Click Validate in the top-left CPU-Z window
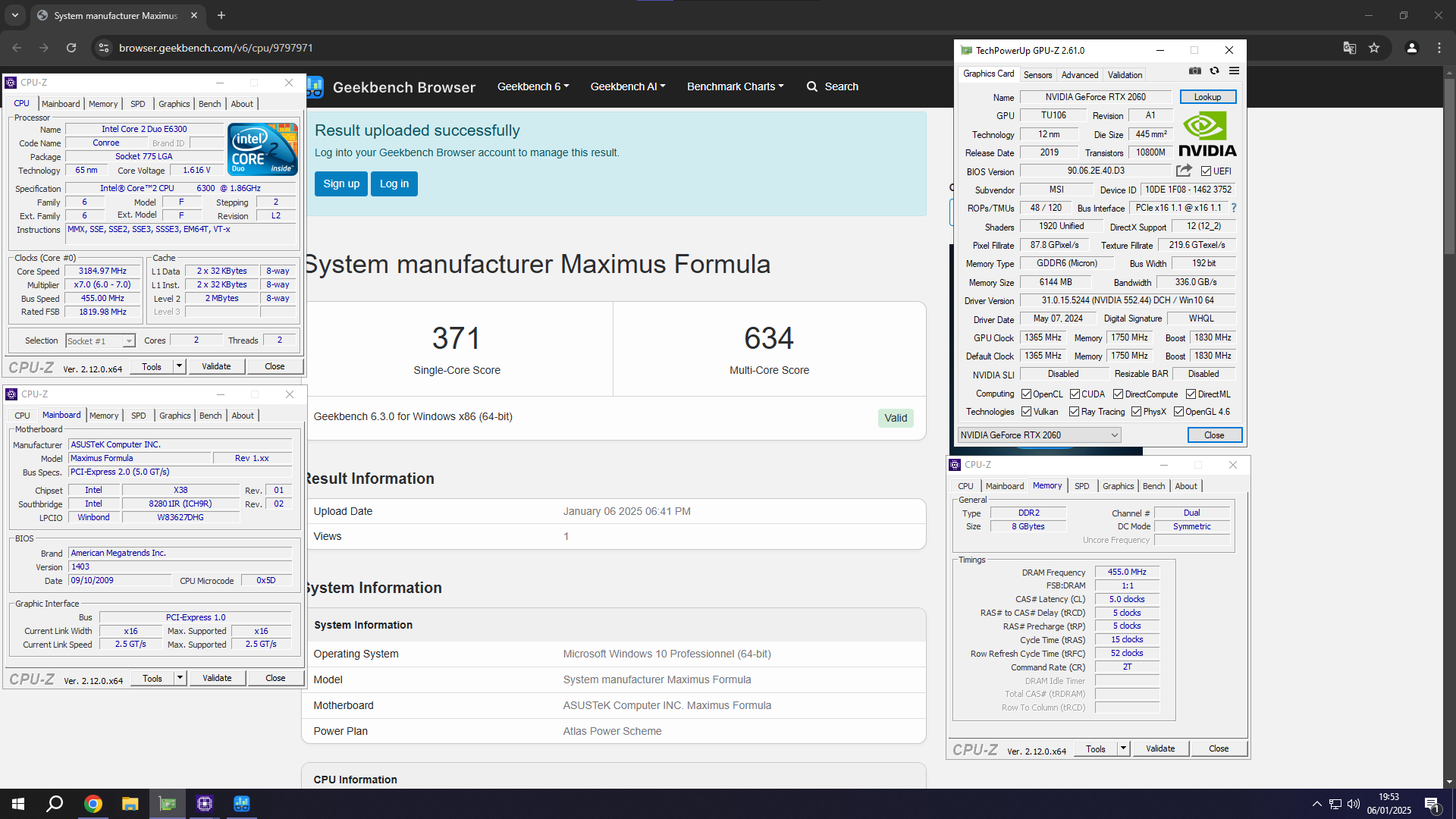This screenshot has height=819, width=1456. click(x=216, y=366)
